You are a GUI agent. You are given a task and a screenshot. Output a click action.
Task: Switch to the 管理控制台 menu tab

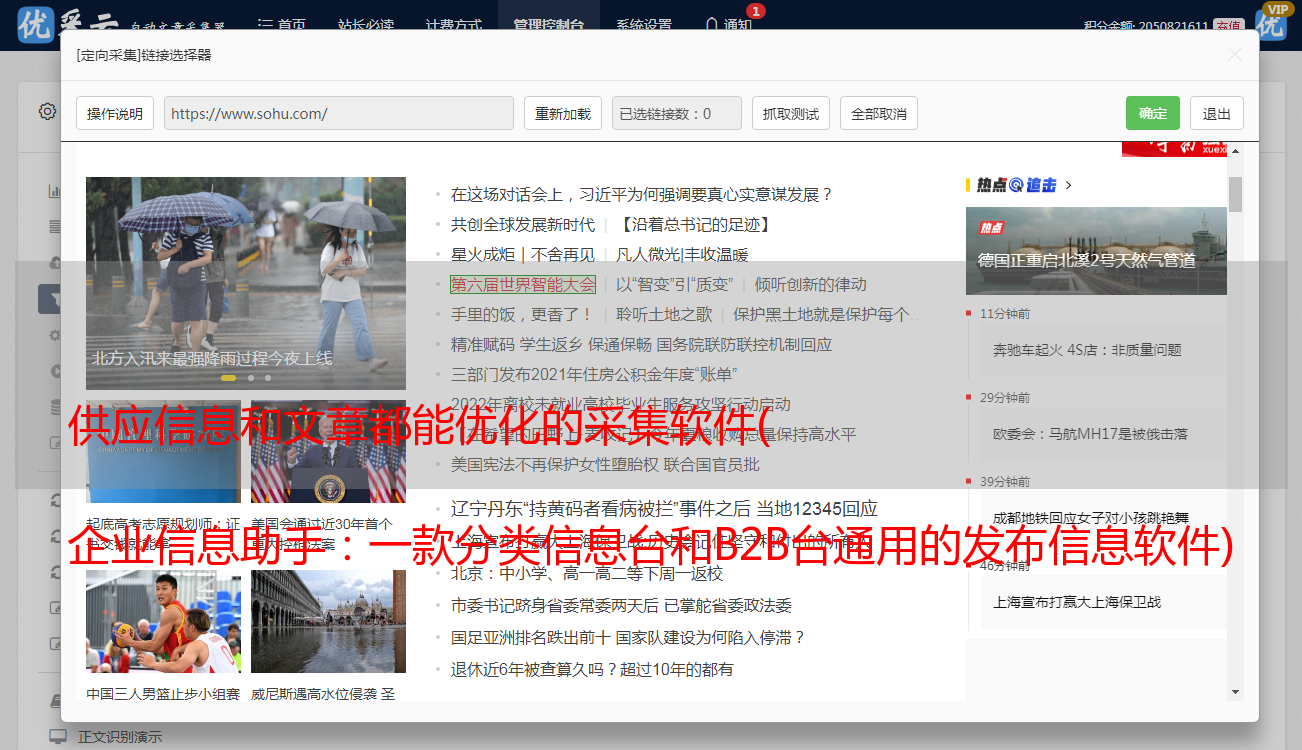tap(548, 24)
